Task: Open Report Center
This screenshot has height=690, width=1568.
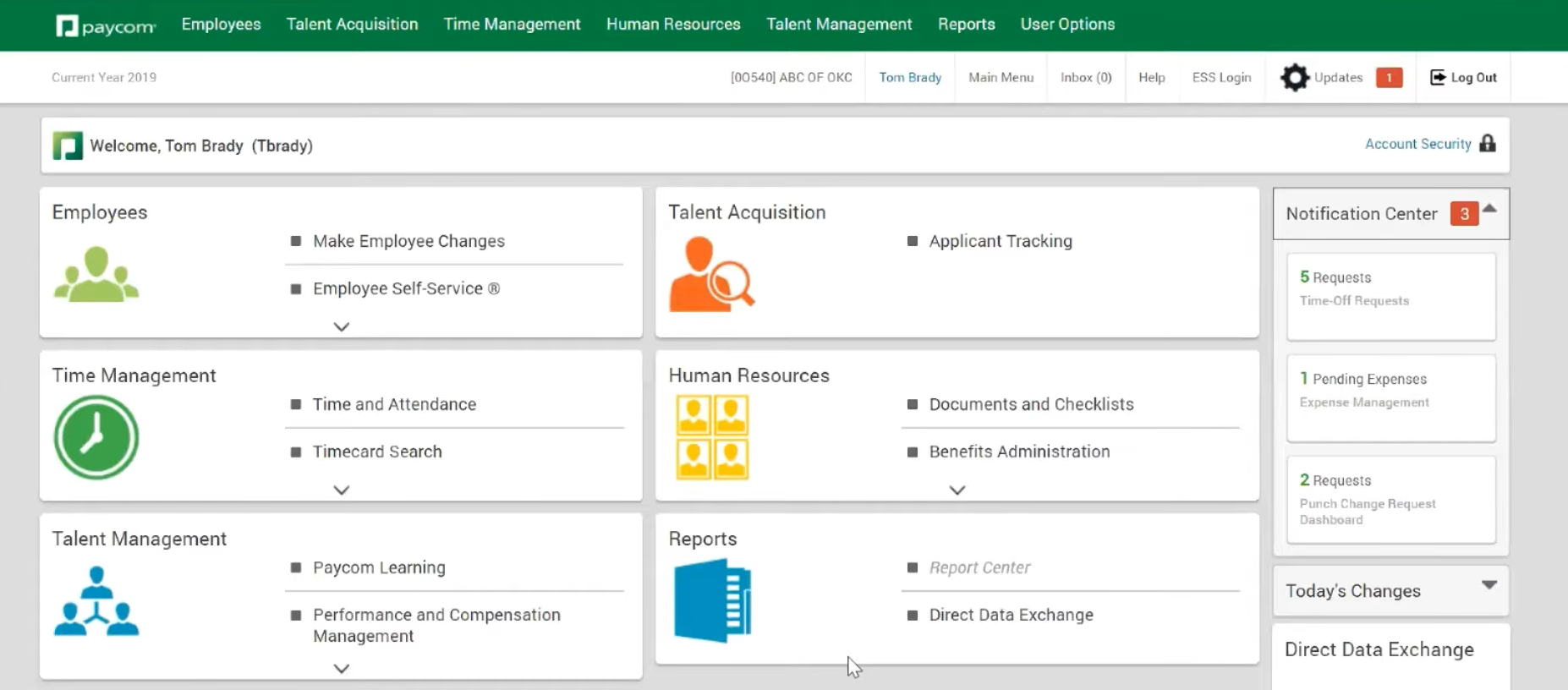Action: (x=980, y=567)
